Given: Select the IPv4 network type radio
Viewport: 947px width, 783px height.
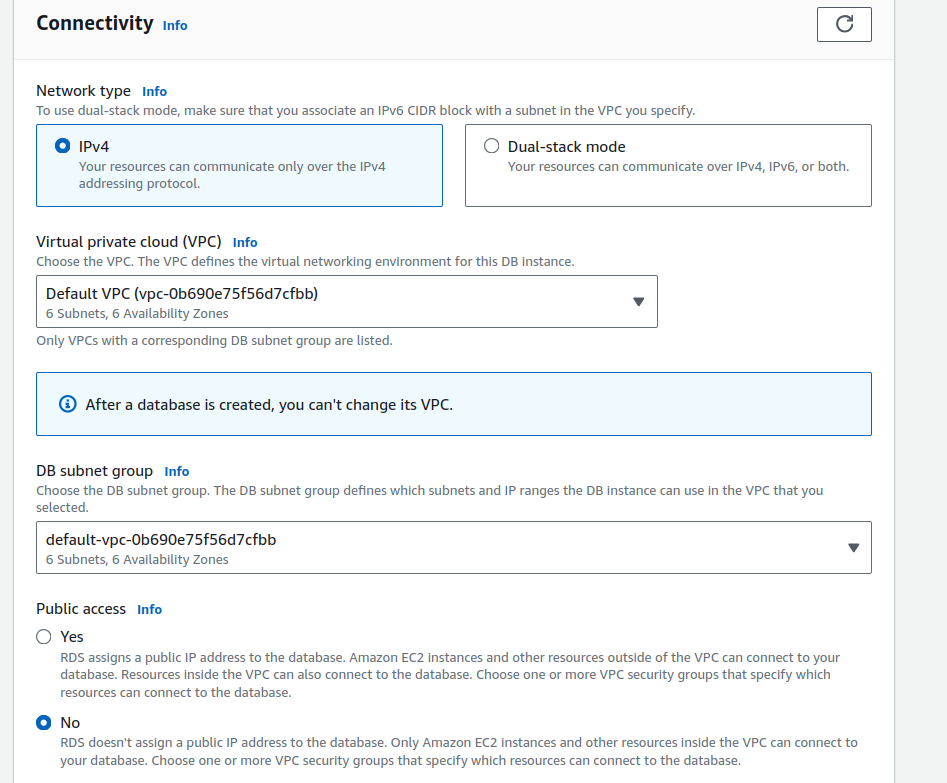Looking at the screenshot, I should 63,146.
